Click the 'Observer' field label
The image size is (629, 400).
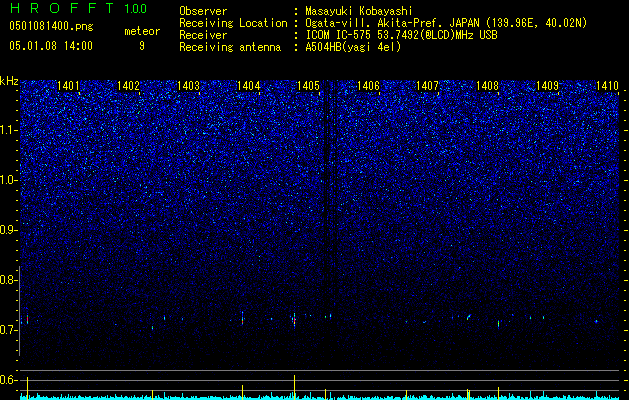203,11
